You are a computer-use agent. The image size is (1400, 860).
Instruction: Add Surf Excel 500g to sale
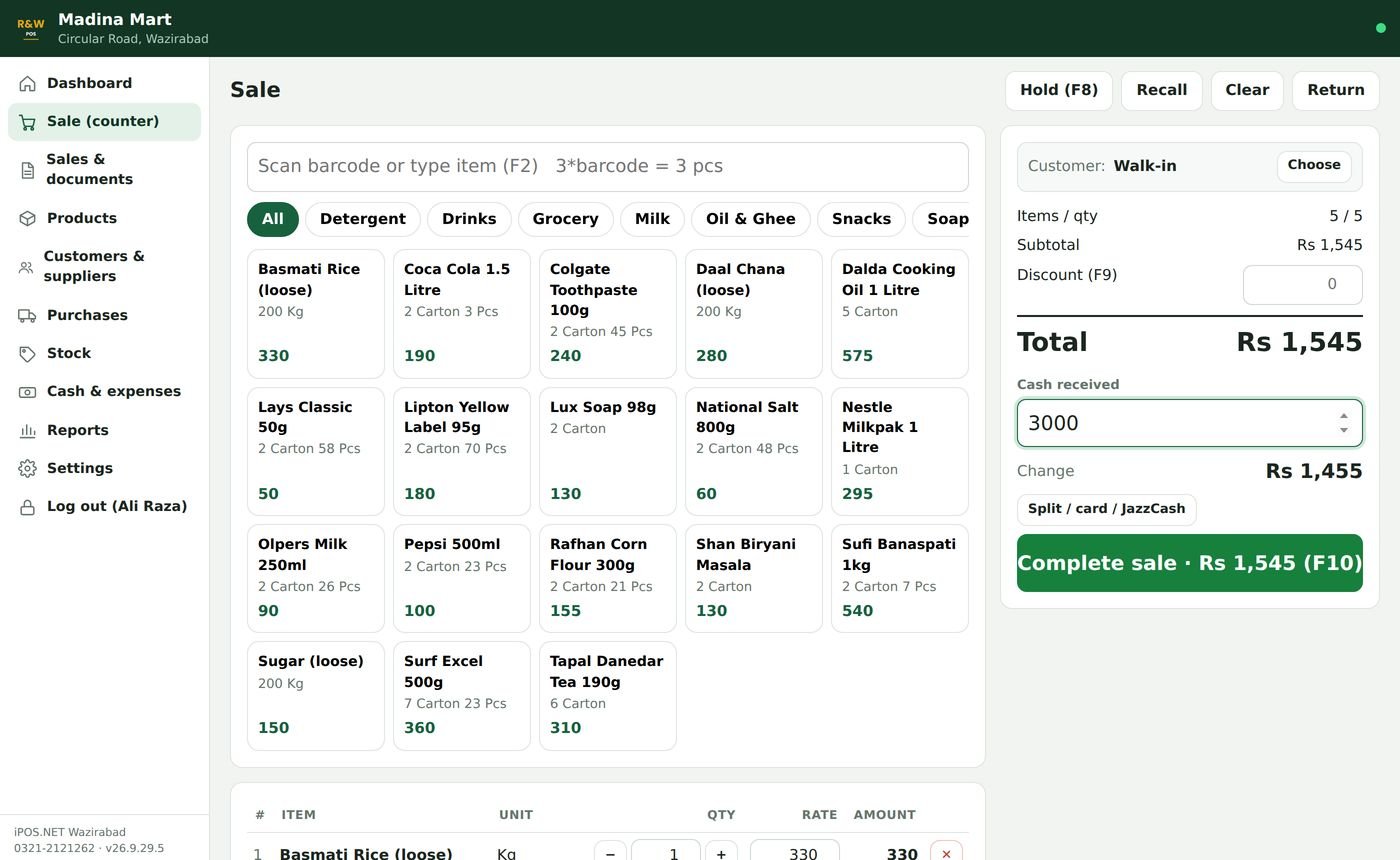click(x=462, y=696)
